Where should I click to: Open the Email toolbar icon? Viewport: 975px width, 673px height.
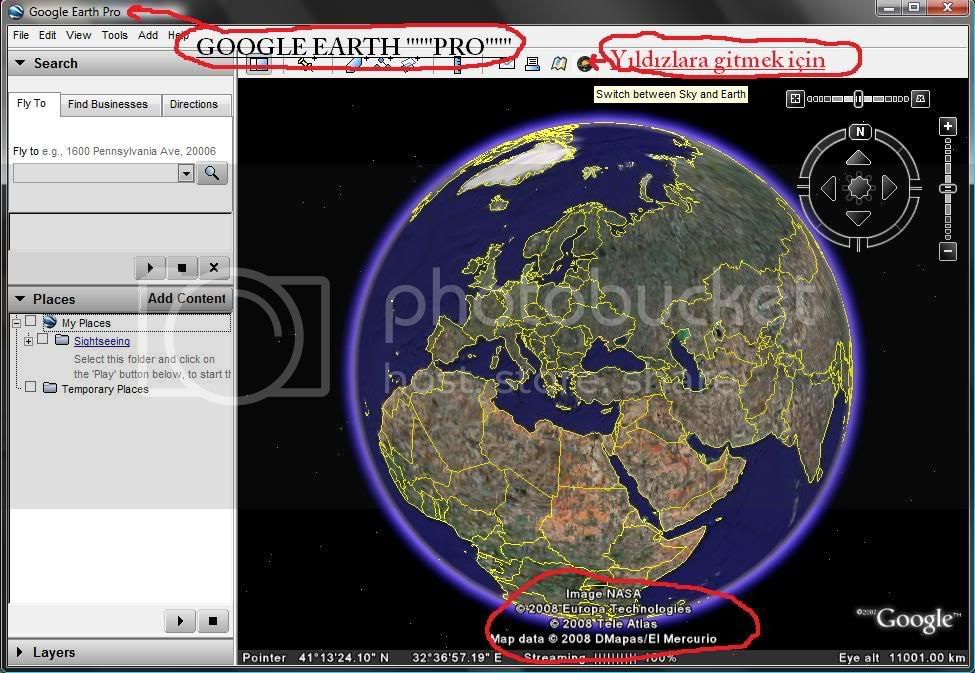point(506,63)
